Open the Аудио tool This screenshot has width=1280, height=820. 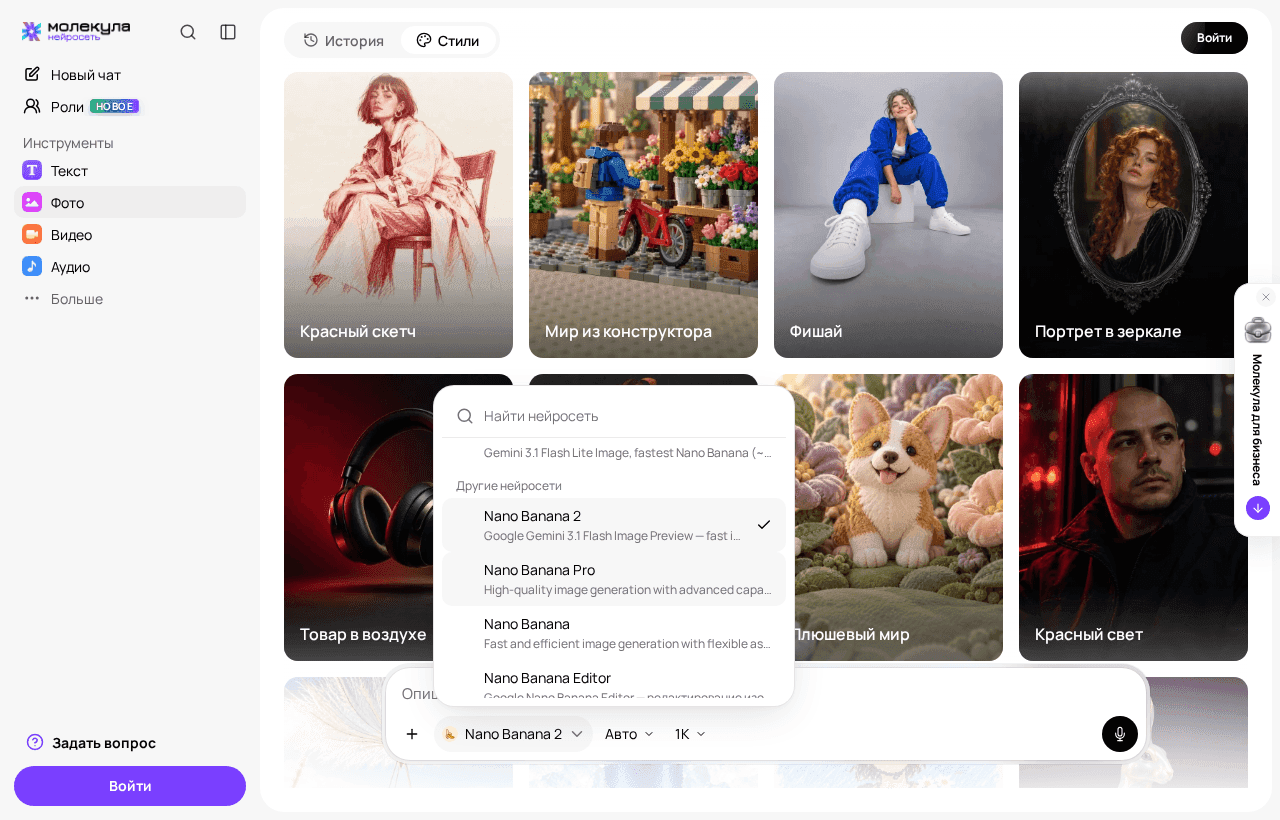pyautogui.click(x=130, y=266)
